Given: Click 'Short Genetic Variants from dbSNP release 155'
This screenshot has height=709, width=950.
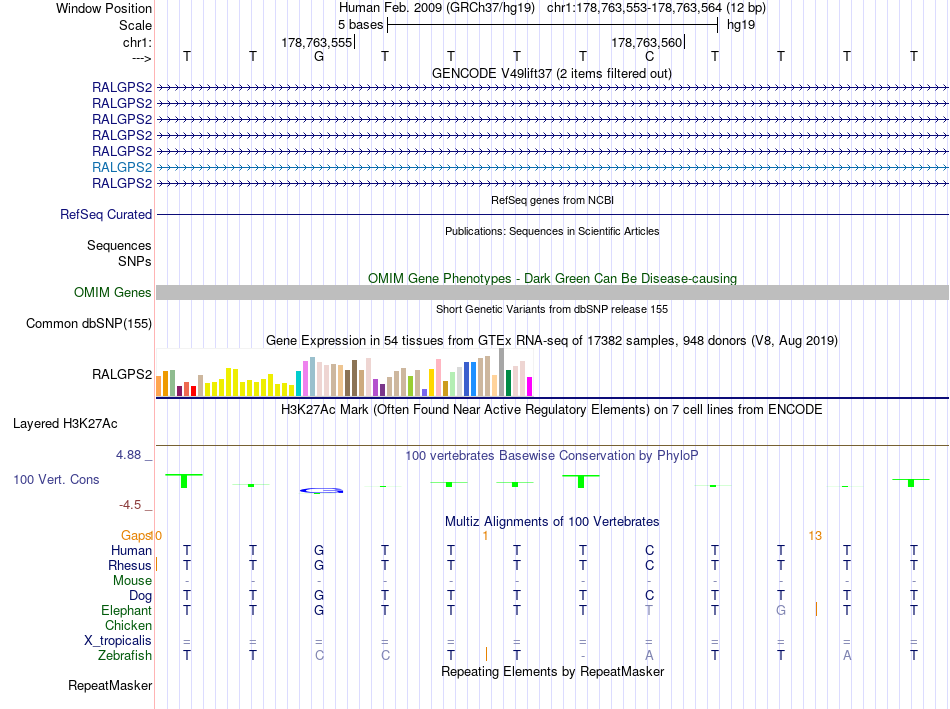Looking at the screenshot, I should coord(552,309).
